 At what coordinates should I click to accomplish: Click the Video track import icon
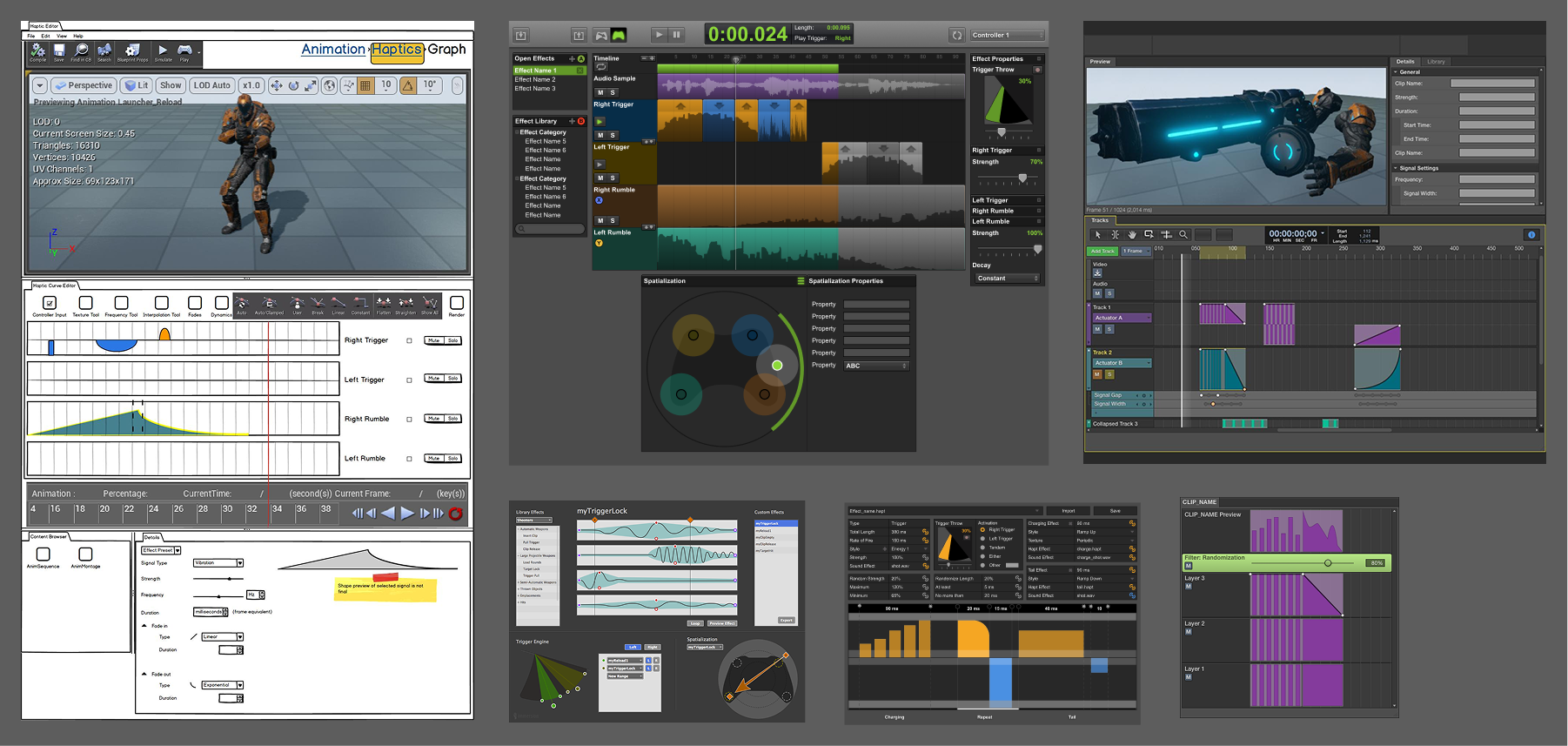tap(1097, 272)
